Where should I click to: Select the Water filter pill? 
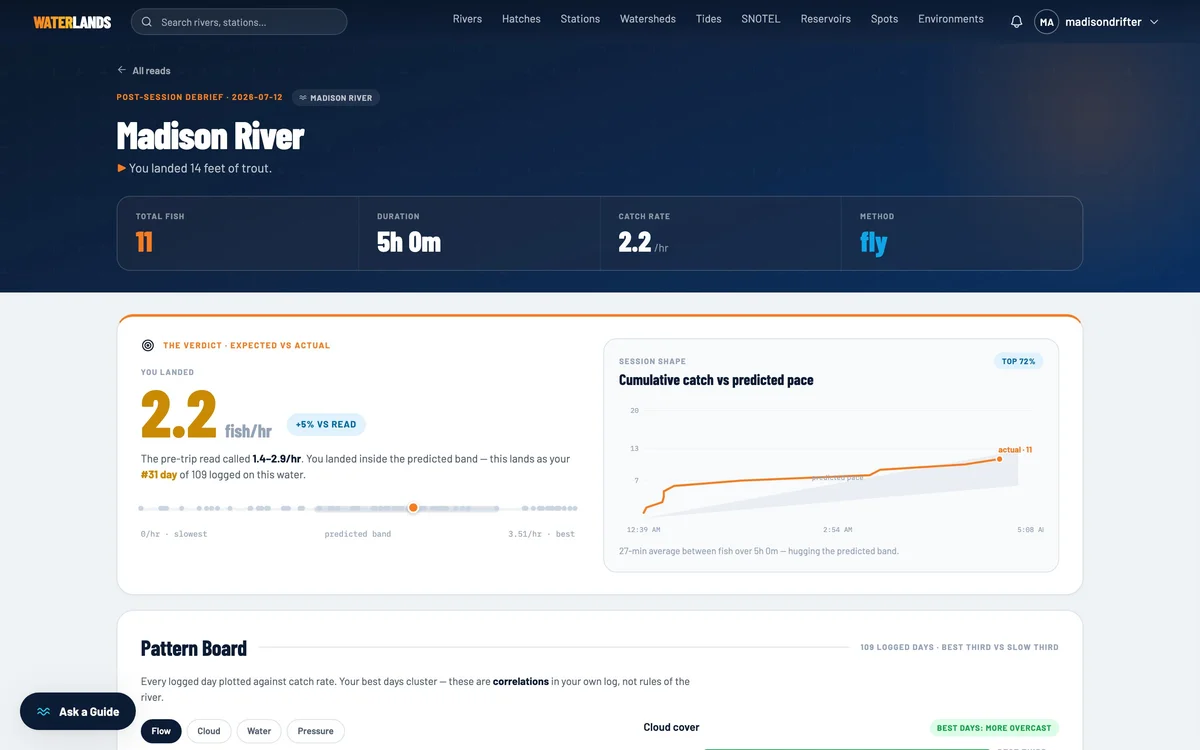259,731
